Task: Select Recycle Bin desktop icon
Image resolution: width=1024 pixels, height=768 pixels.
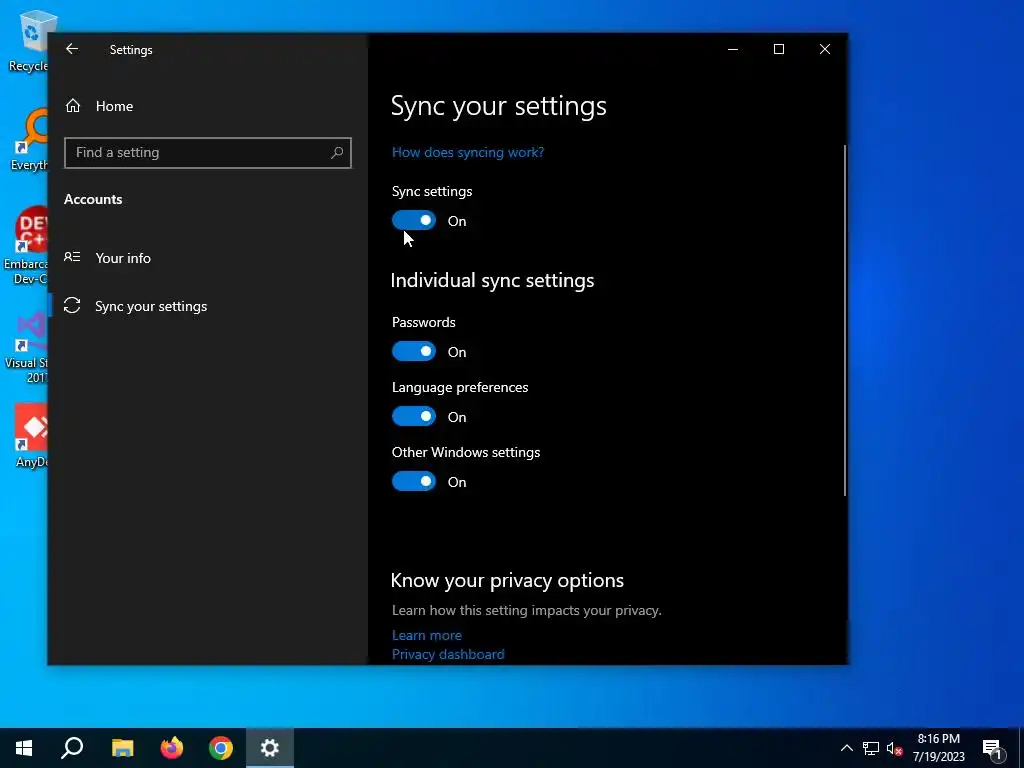Action: tap(30, 41)
